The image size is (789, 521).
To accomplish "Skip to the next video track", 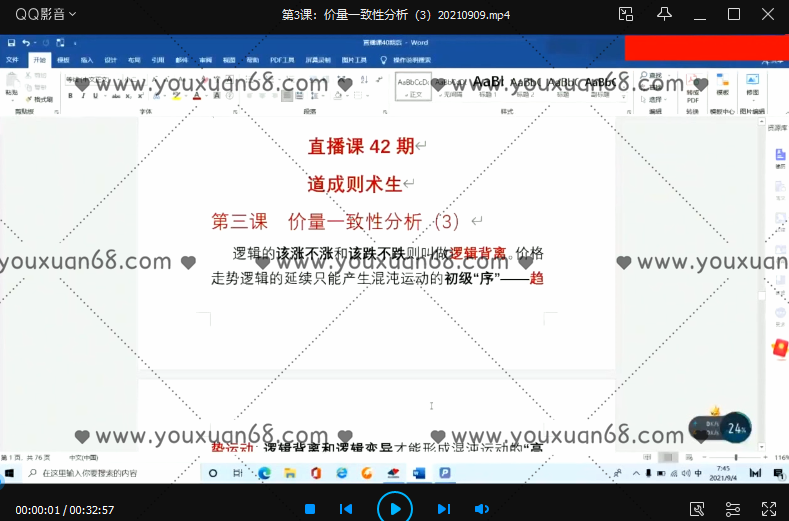I will point(443,509).
